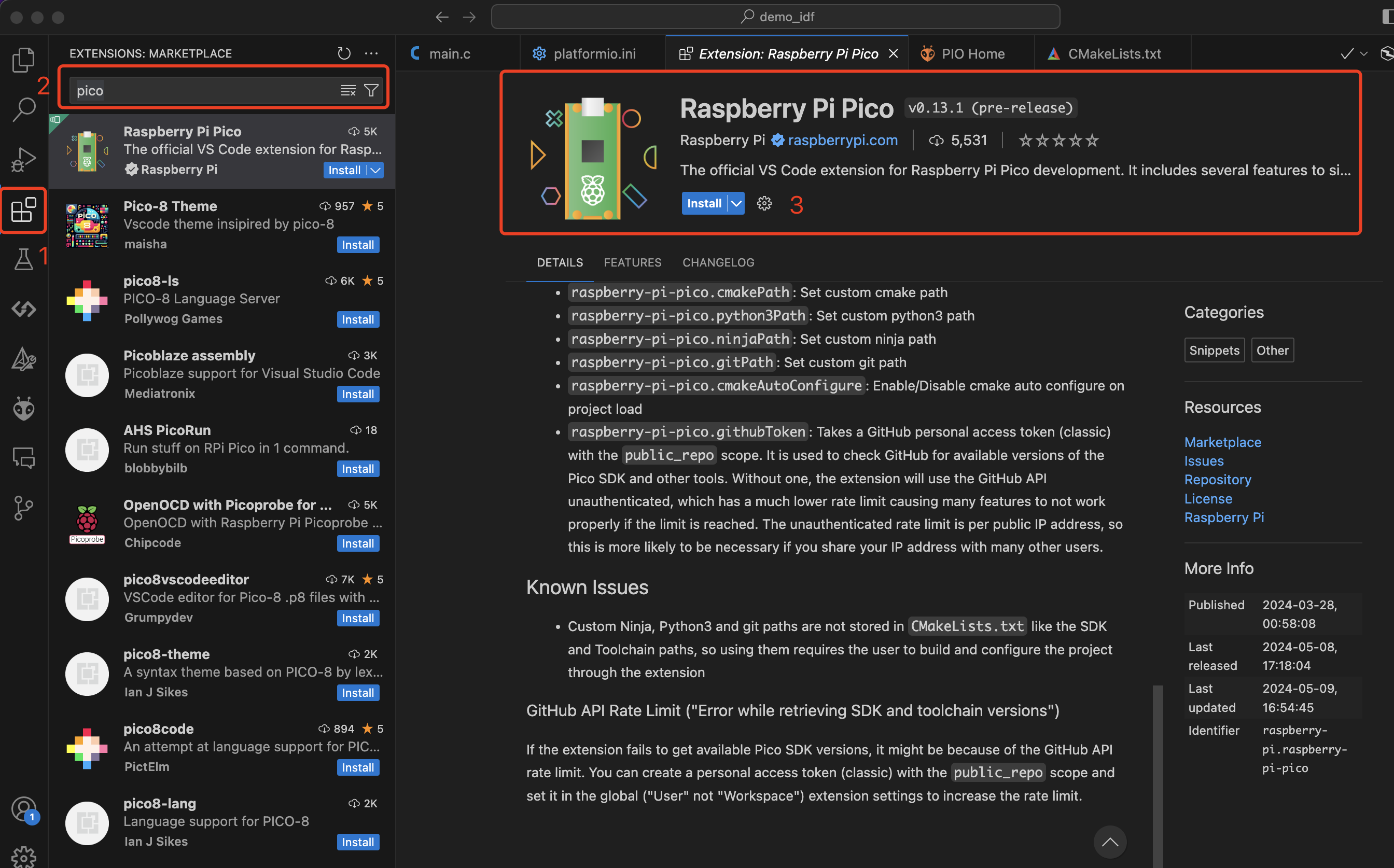Open the Repository resource link

1217,479
